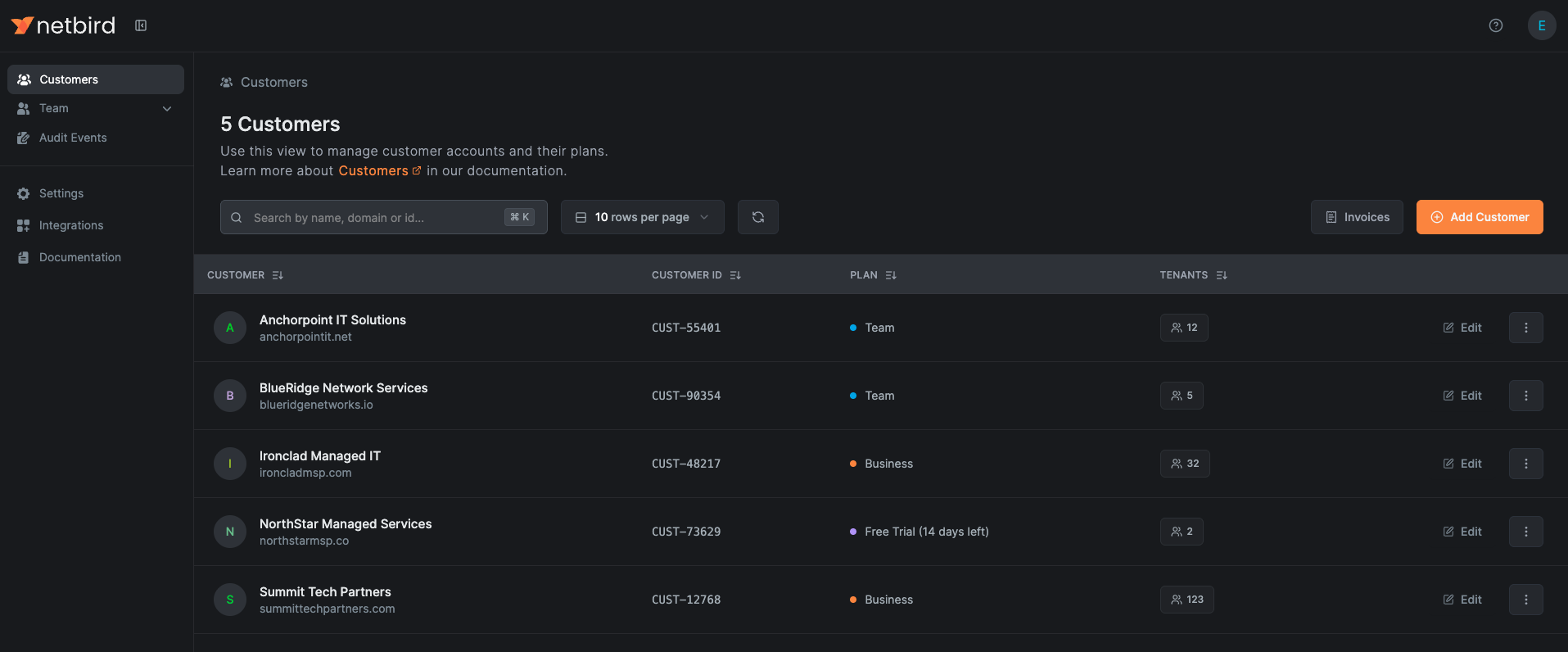Click the NorthStar Managed Services name

point(346,523)
